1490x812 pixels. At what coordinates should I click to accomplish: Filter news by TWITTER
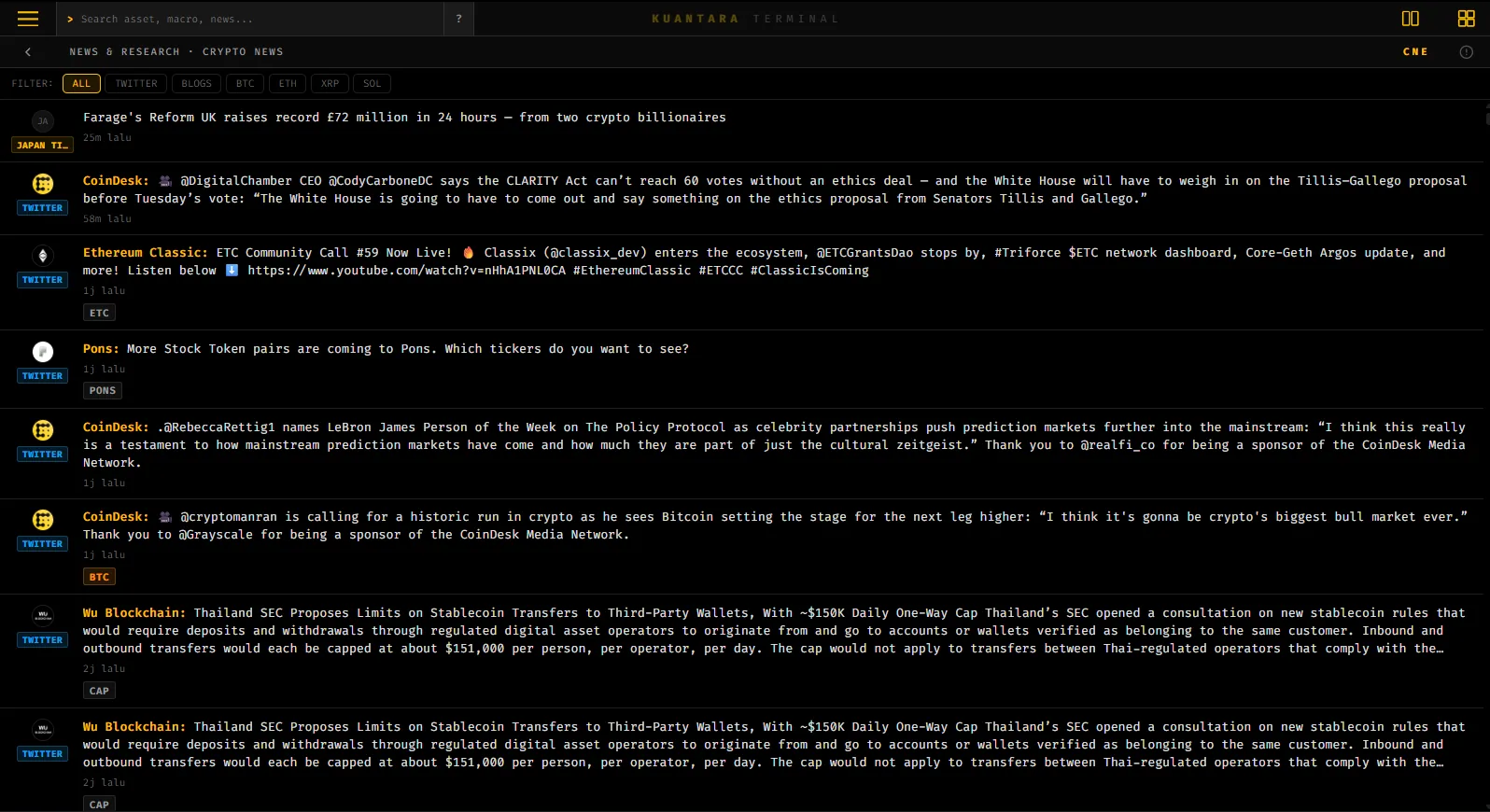click(x=136, y=84)
